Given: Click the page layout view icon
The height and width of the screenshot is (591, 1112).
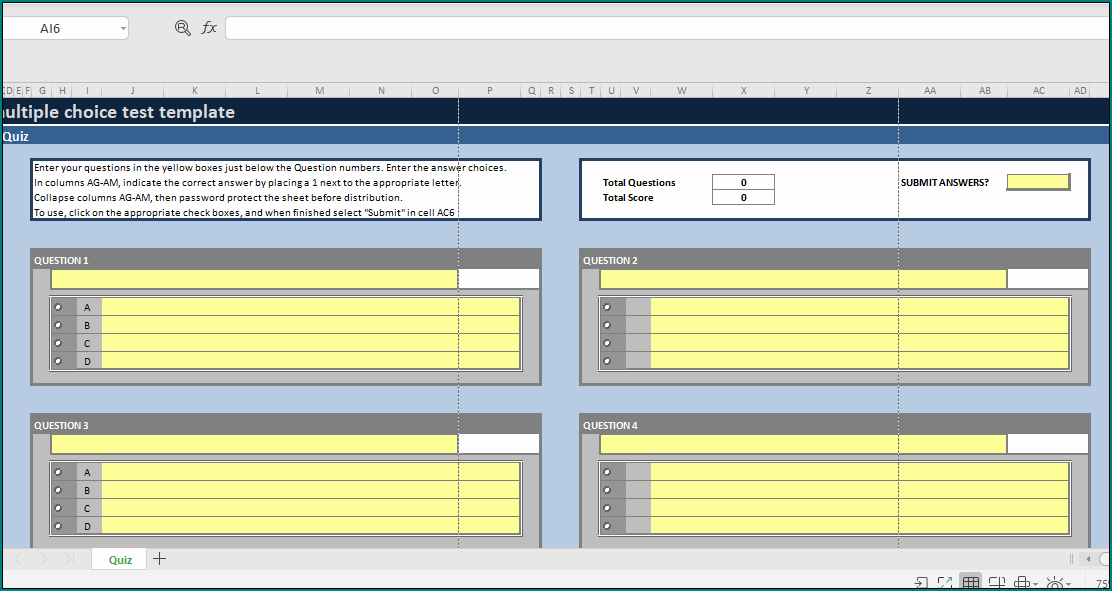Looking at the screenshot, I should click(x=996, y=583).
